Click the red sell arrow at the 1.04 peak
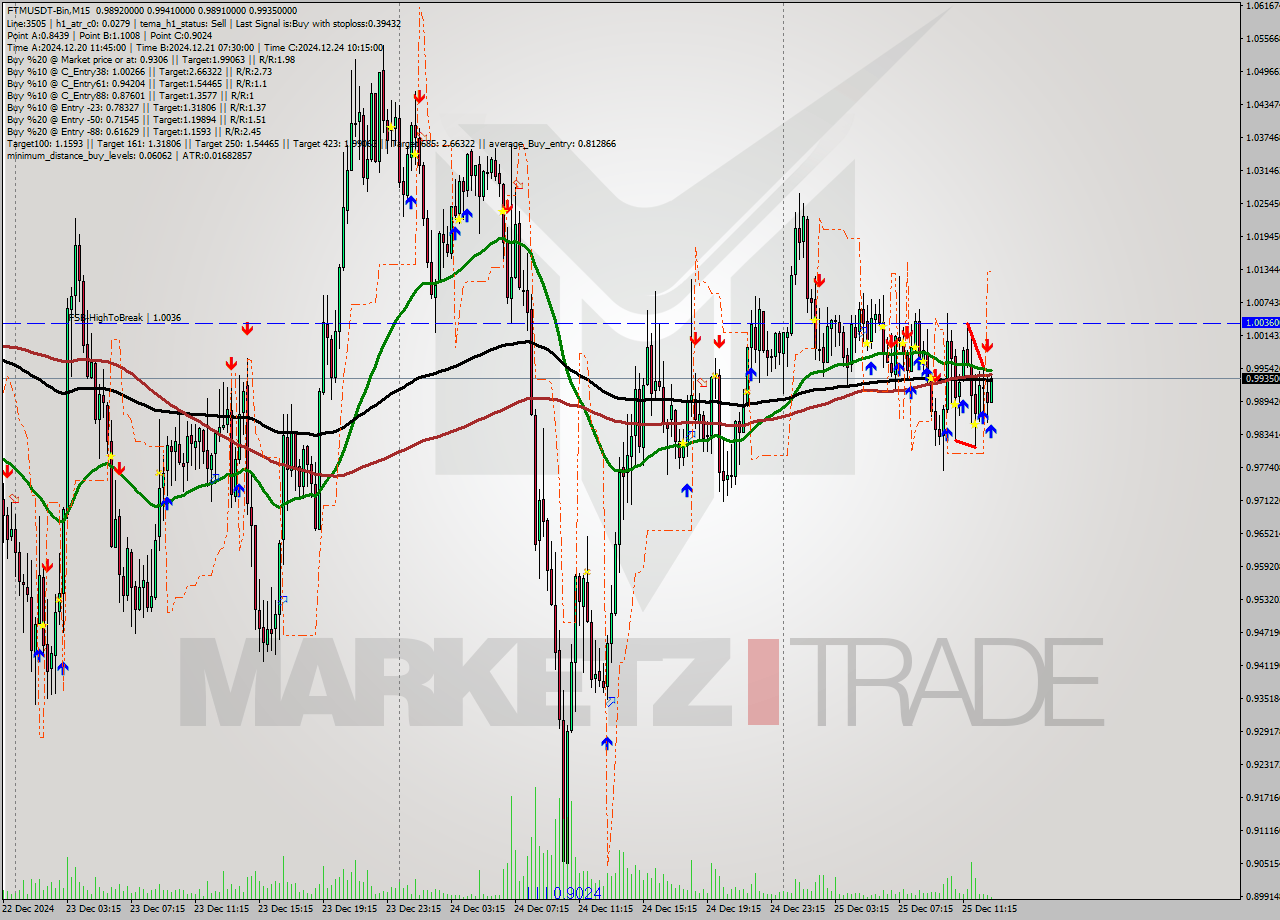This screenshot has height=920, width=1280. [419, 97]
